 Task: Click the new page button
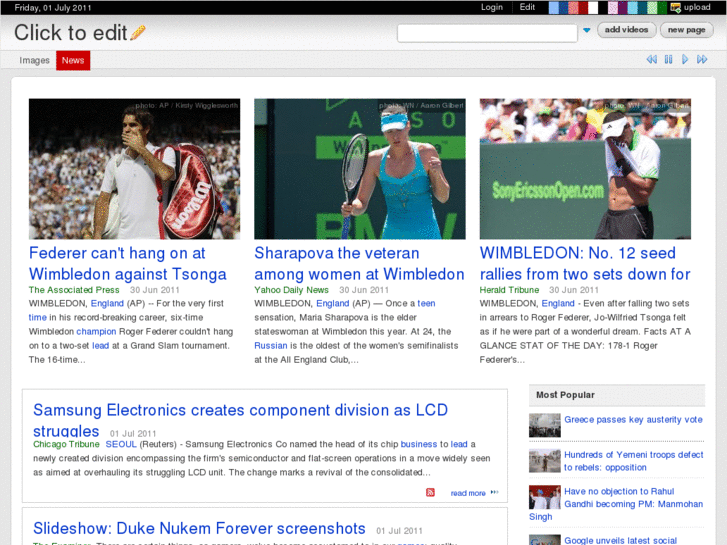(x=687, y=30)
